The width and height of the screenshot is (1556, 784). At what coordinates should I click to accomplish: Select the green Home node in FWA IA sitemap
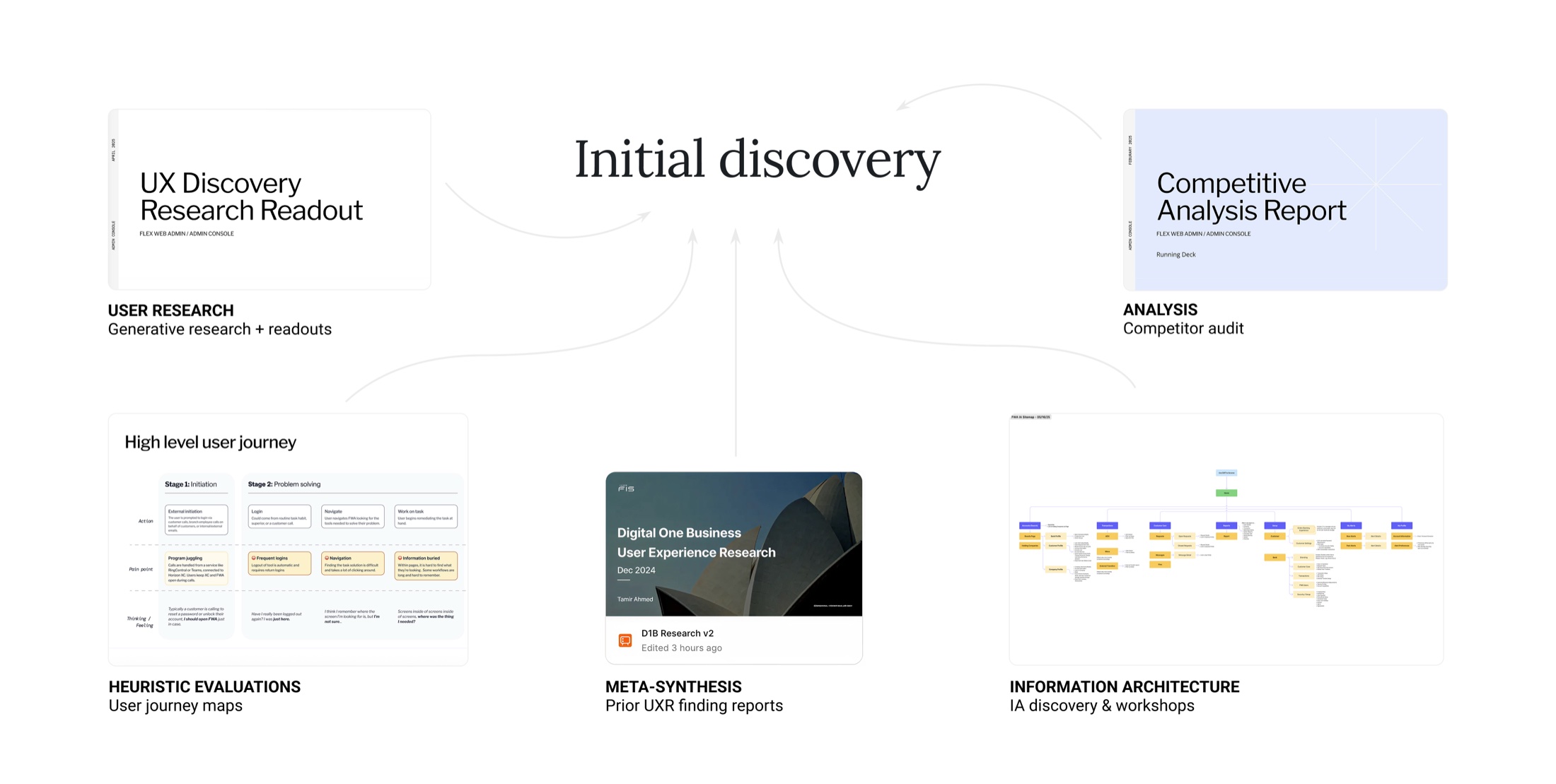pos(1226,493)
